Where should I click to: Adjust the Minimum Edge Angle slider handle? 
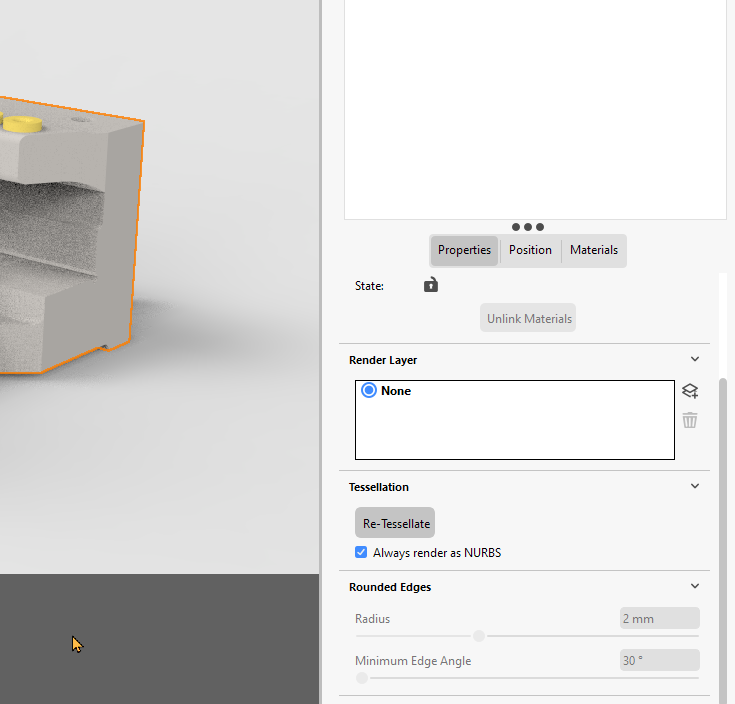361,678
